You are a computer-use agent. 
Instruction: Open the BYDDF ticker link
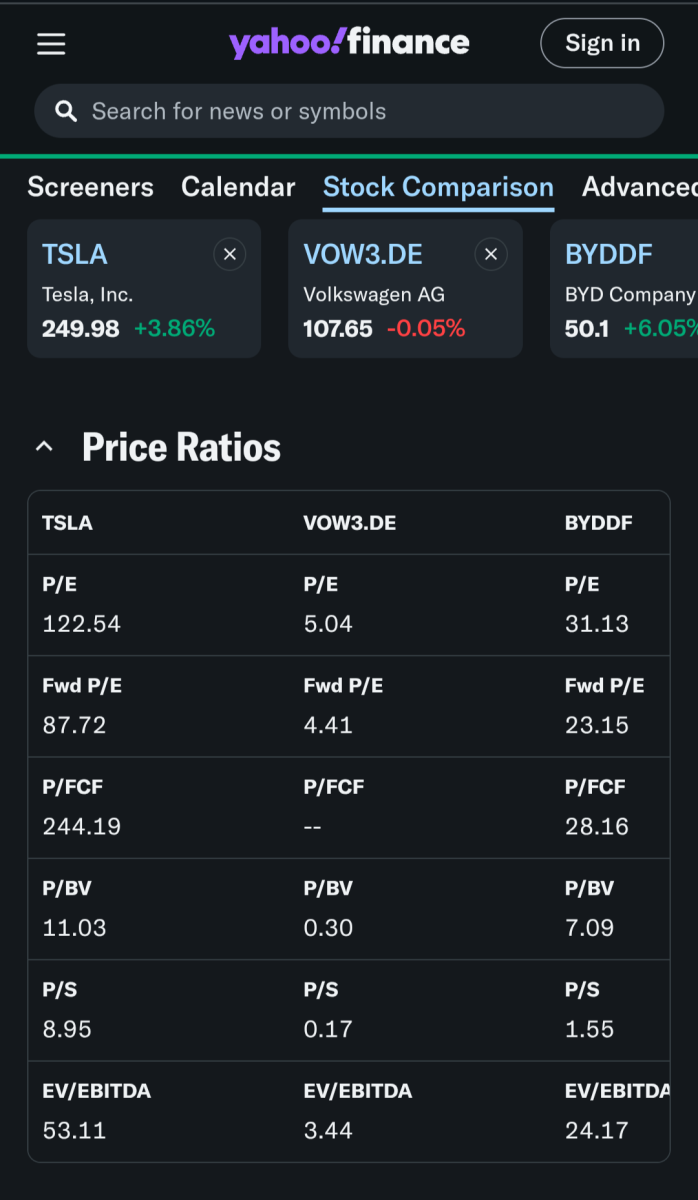608,254
